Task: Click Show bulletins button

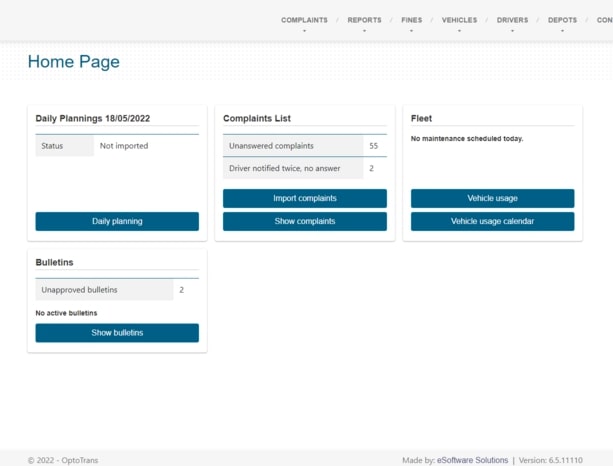Action: point(117,333)
